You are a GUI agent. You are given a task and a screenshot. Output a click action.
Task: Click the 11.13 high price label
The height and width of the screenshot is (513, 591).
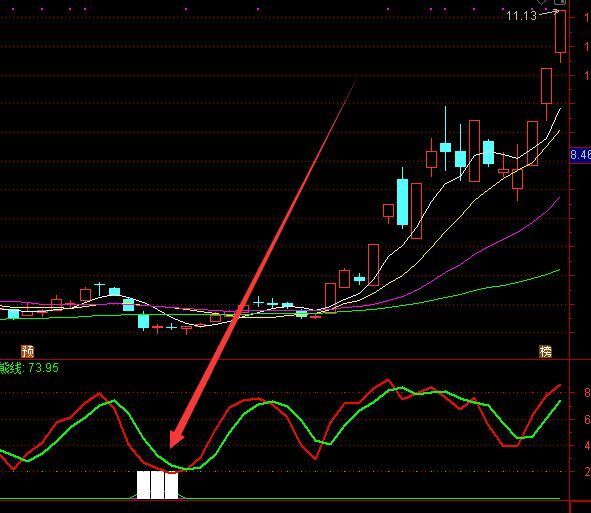tap(521, 16)
